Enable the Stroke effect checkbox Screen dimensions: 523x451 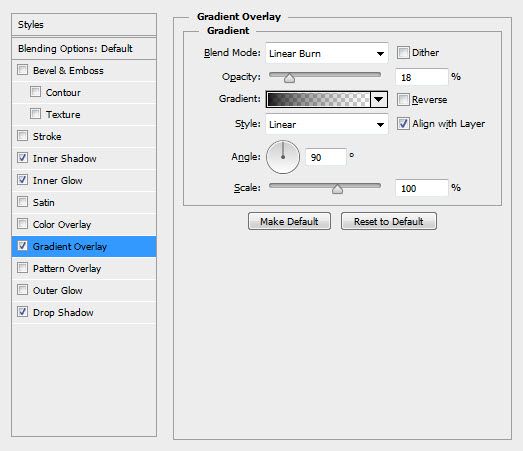22,136
